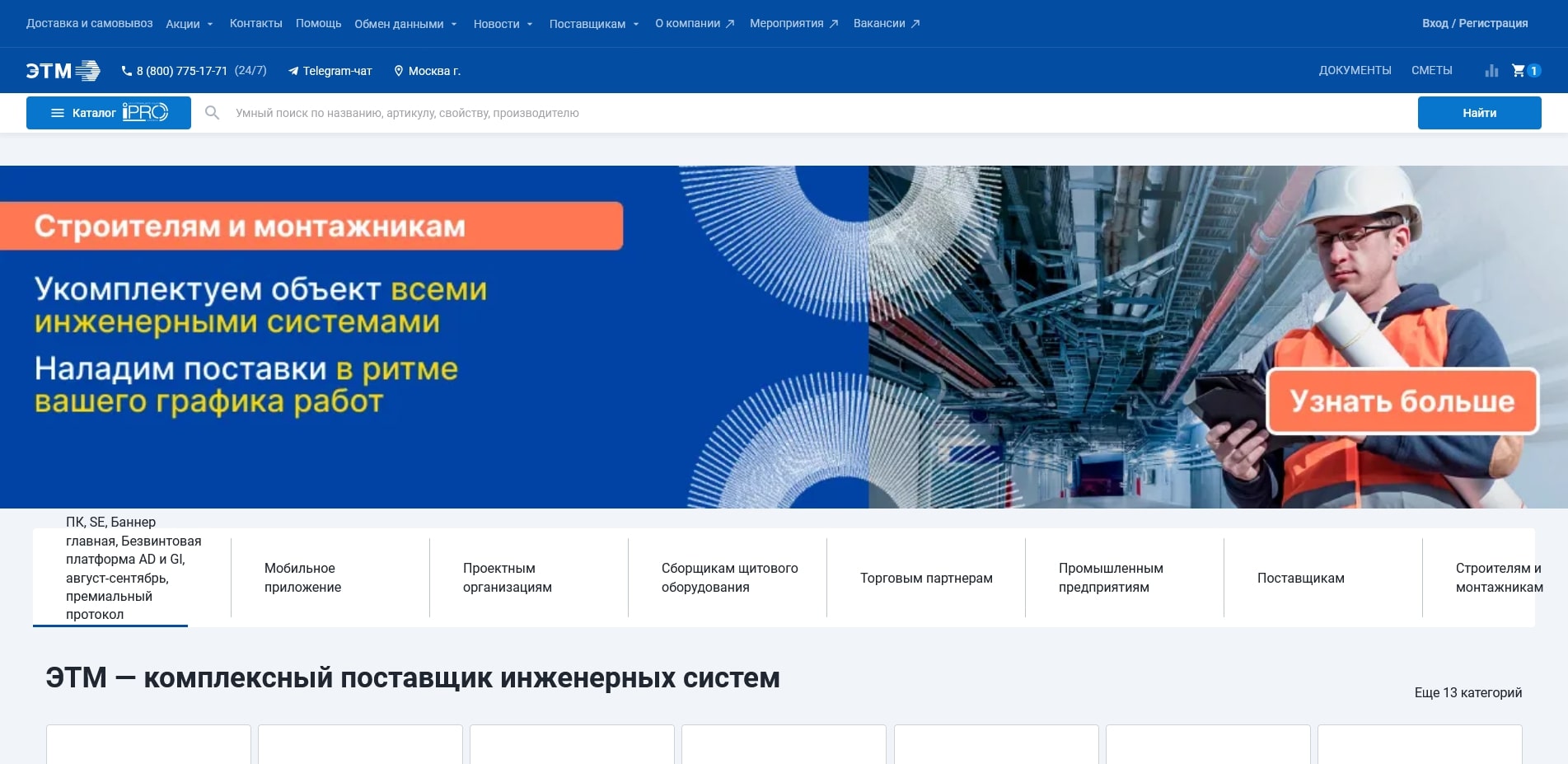Viewport: 1568px width, 764px height.
Task: Select the iPRO logo
Action: coord(145,112)
